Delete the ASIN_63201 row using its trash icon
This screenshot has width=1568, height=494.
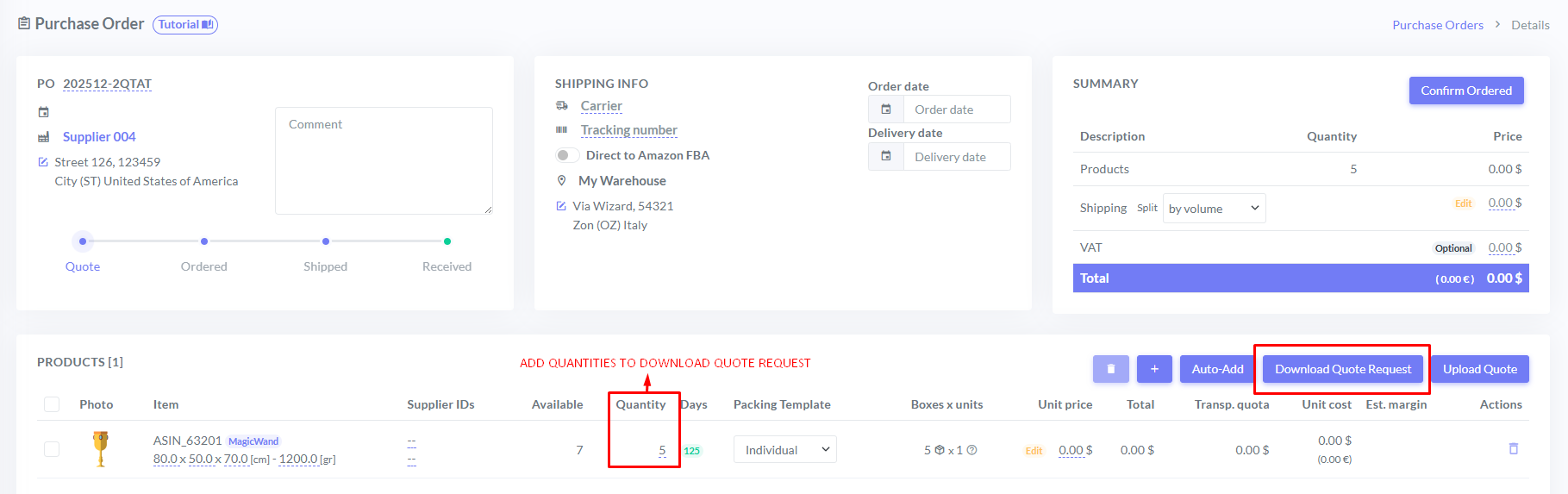pyautogui.click(x=1513, y=449)
